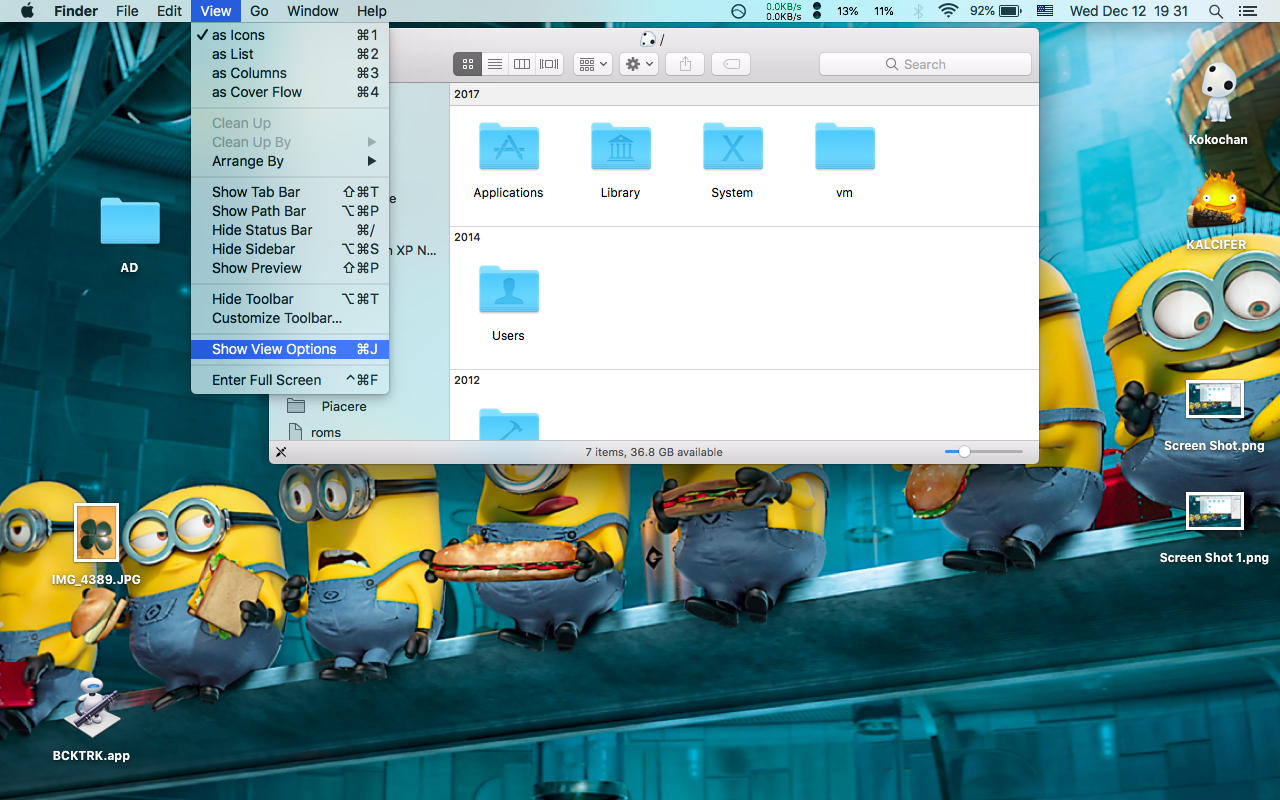Click the Wi-Fi status icon

tap(948, 11)
